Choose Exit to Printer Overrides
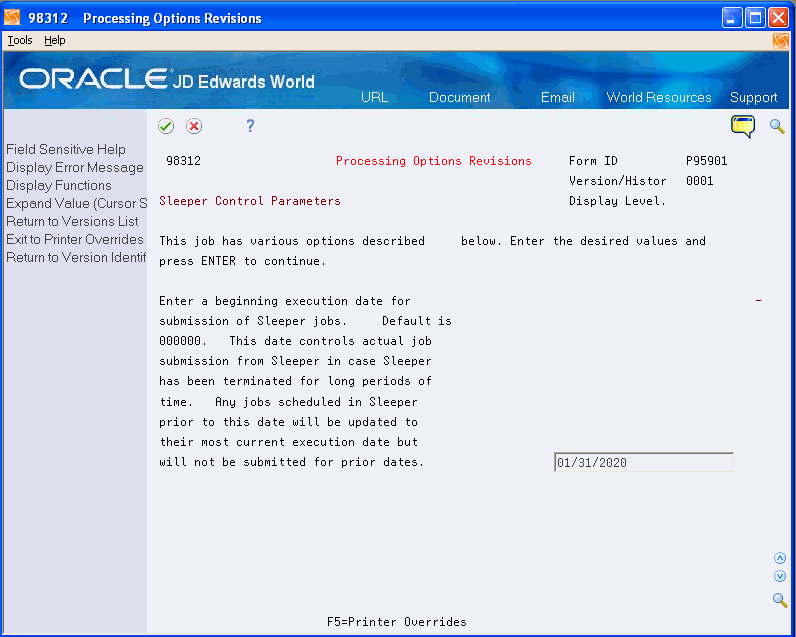 (75, 239)
